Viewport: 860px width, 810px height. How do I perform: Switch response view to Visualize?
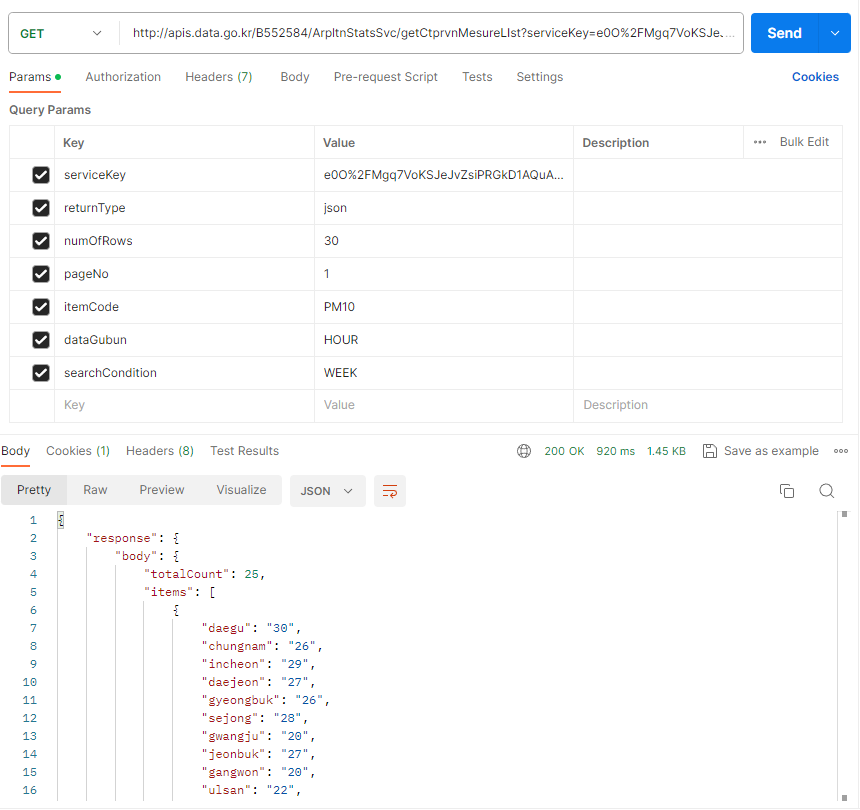click(x=241, y=490)
